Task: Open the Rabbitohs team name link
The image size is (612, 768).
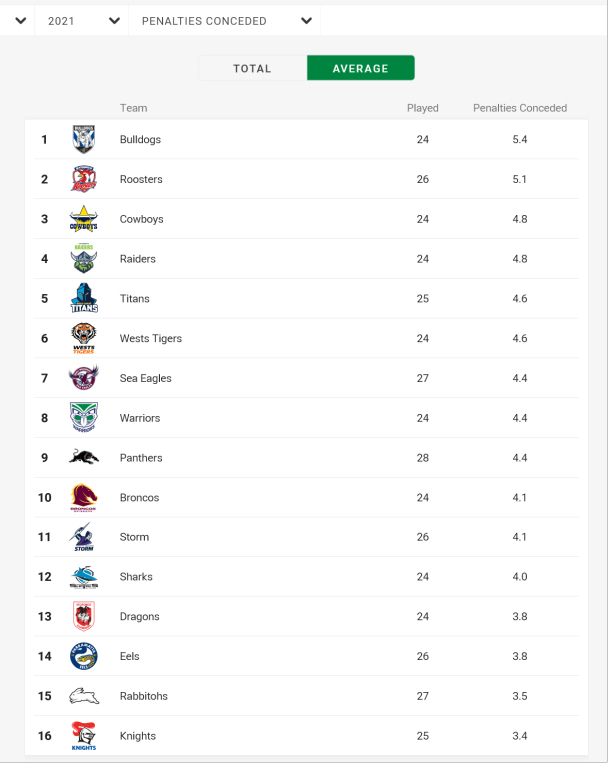Action: pos(143,696)
